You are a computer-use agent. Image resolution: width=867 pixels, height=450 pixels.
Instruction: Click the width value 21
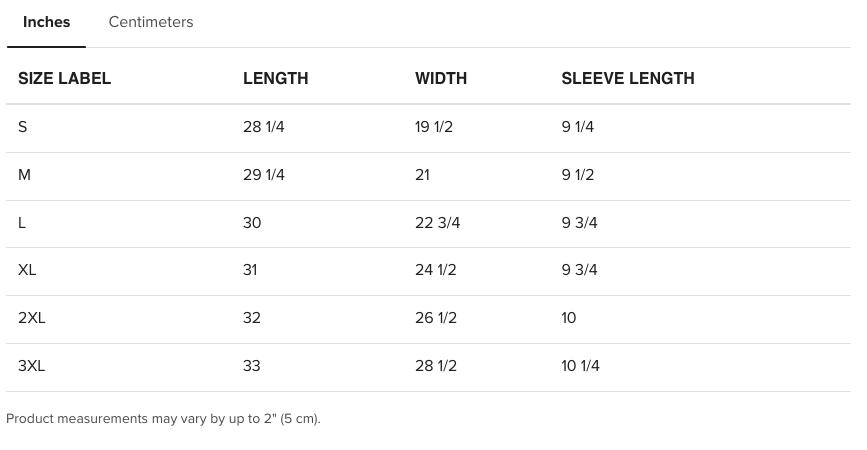pyautogui.click(x=422, y=175)
